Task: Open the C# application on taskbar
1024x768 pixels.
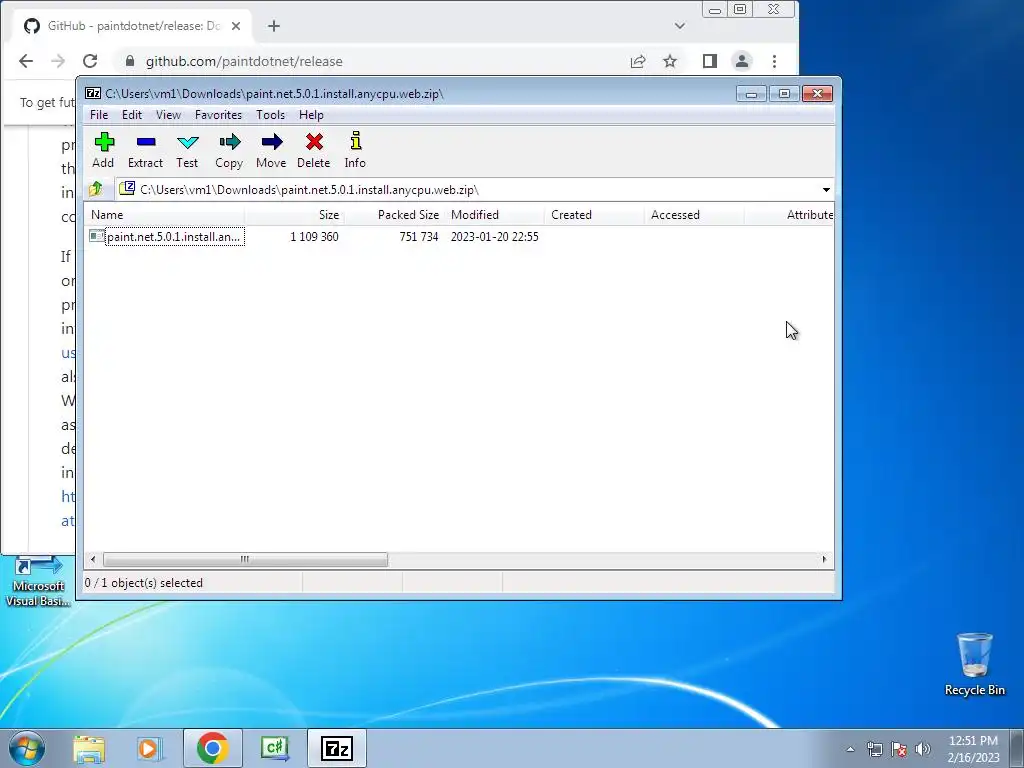Action: click(275, 748)
